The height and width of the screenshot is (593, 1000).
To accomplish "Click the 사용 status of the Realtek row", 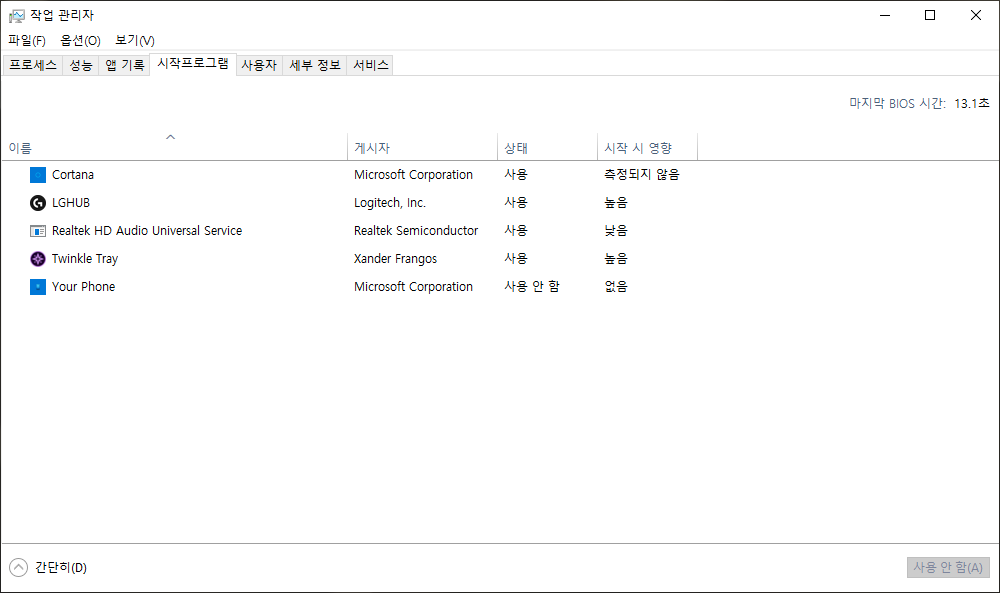I will pos(516,231).
